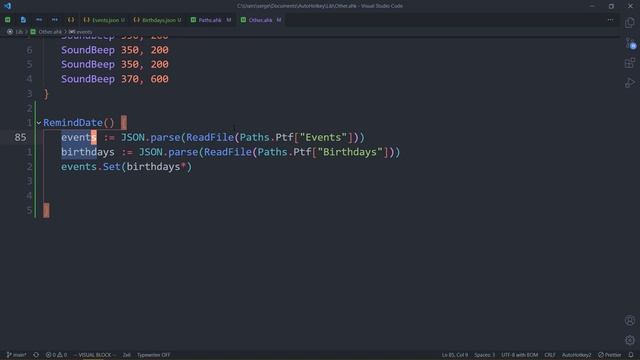
Task: Switch to the Events.json tab
Action: tap(105, 20)
